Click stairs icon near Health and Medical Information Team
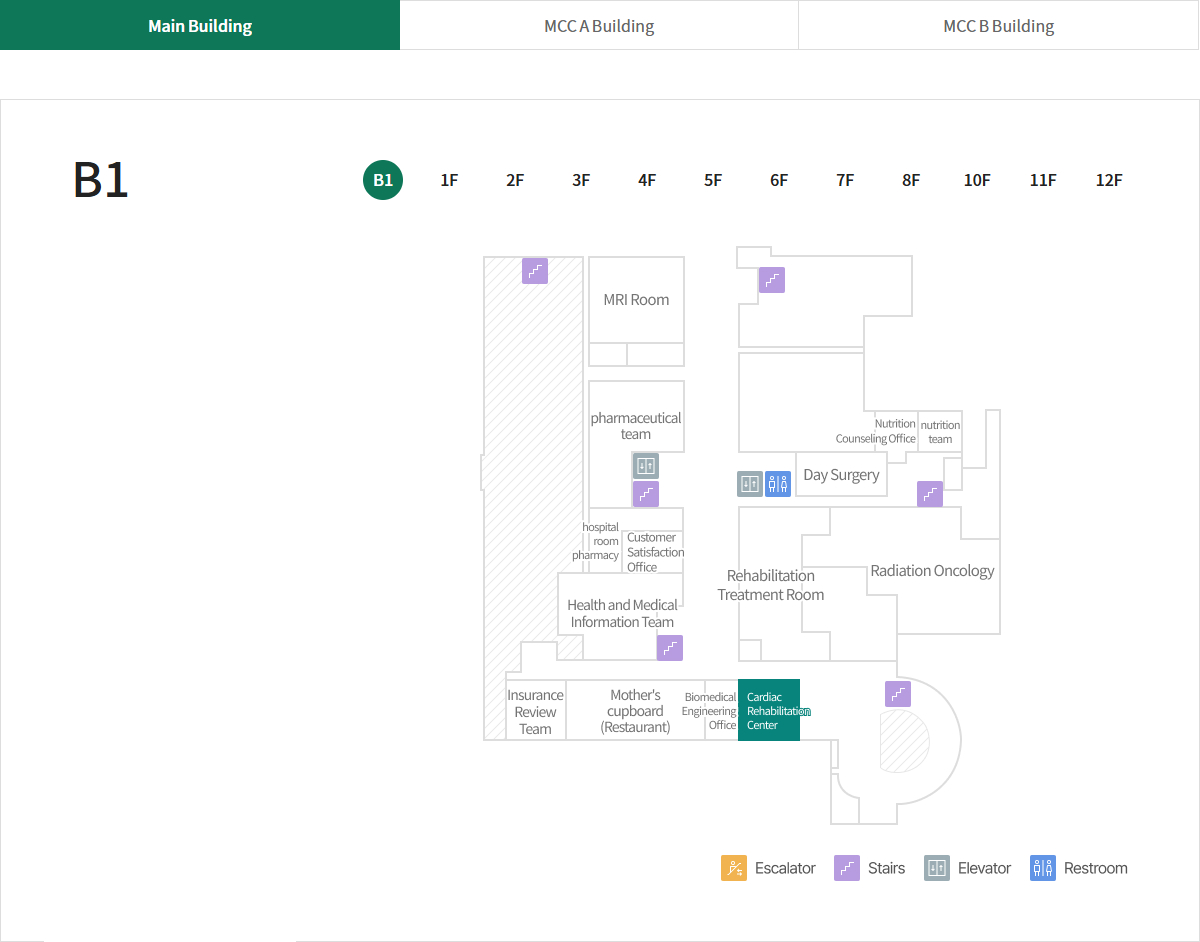Image resolution: width=1200 pixels, height=942 pixels. pos(670,648)
